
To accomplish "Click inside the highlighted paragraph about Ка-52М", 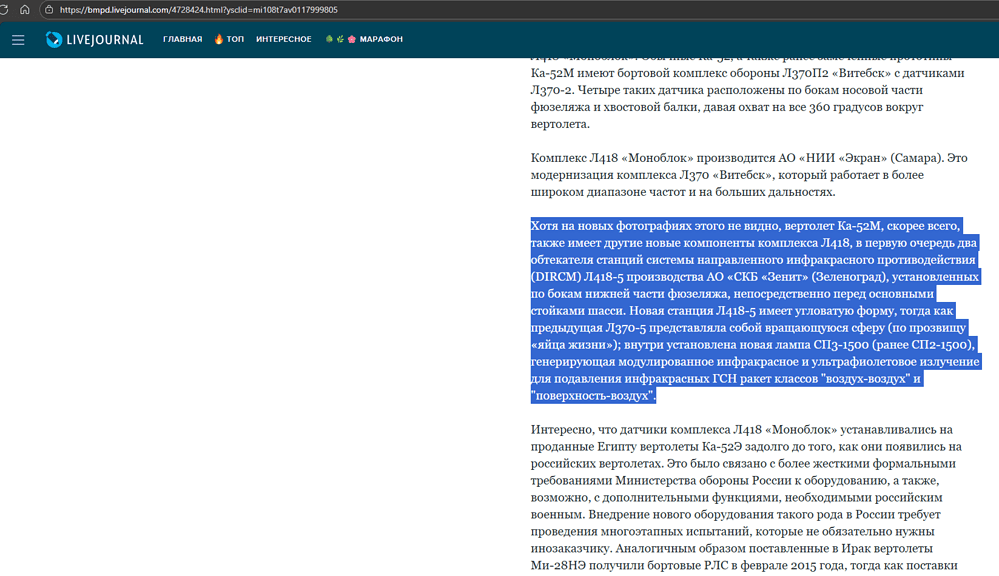I will (750, 311).
